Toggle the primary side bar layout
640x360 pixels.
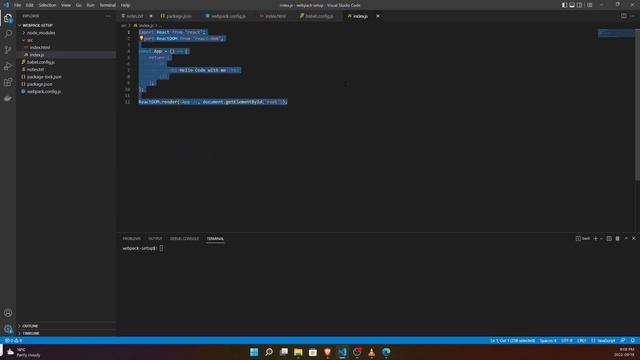[x=564, y=5]
